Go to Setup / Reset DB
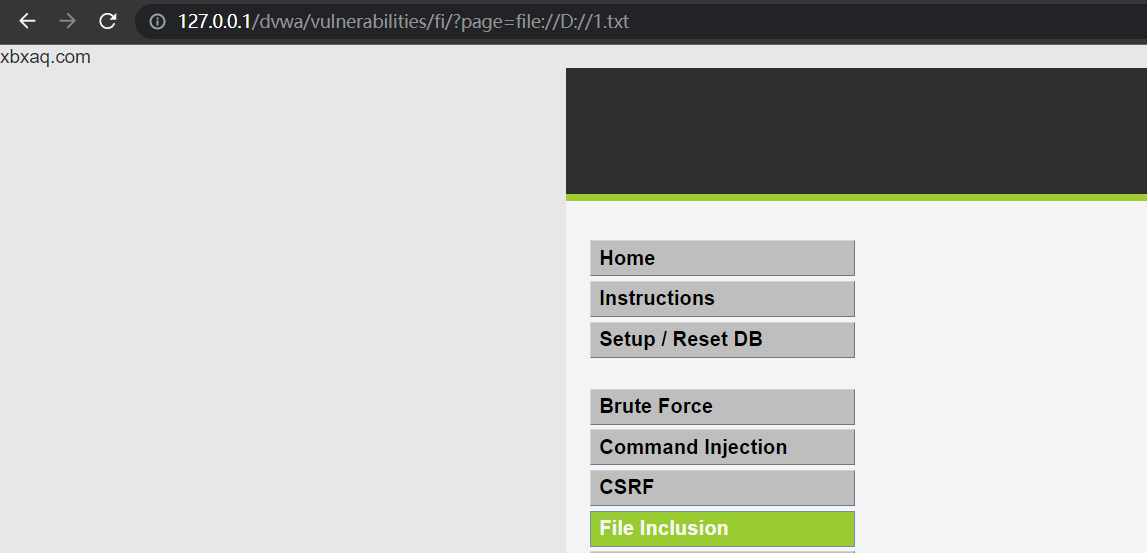Screen dimensions: 1147x553 [x=722, y=339]
